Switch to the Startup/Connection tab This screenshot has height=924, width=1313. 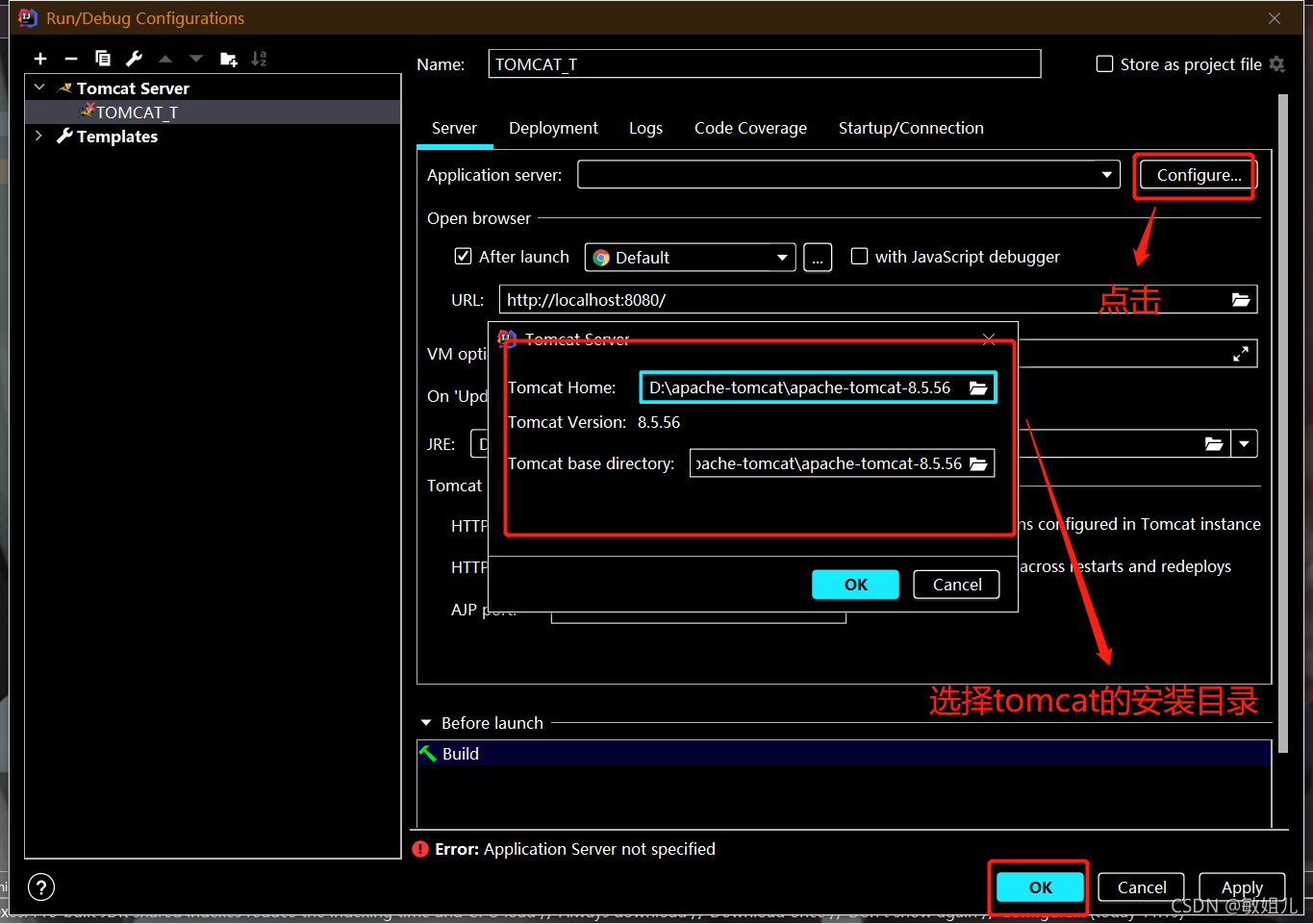coord(911,128)
